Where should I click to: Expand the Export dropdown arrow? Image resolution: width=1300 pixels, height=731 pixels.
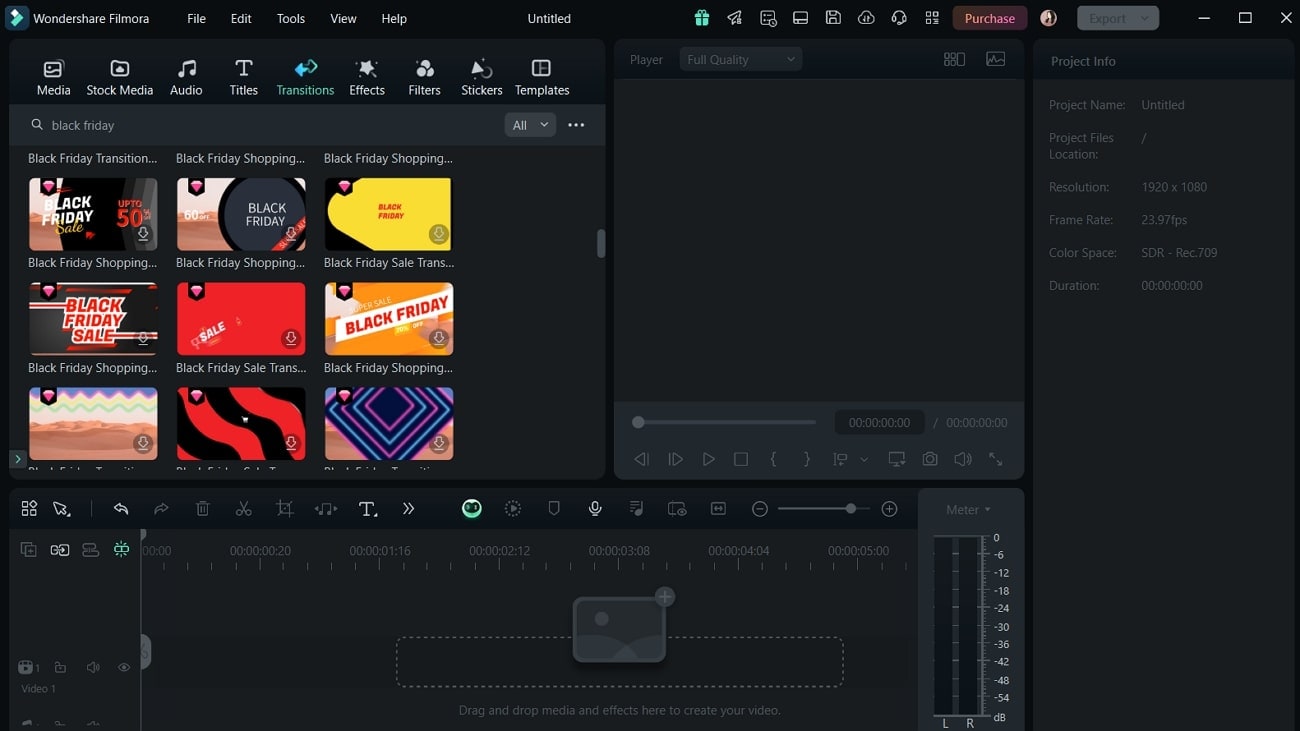(1146, 18)
